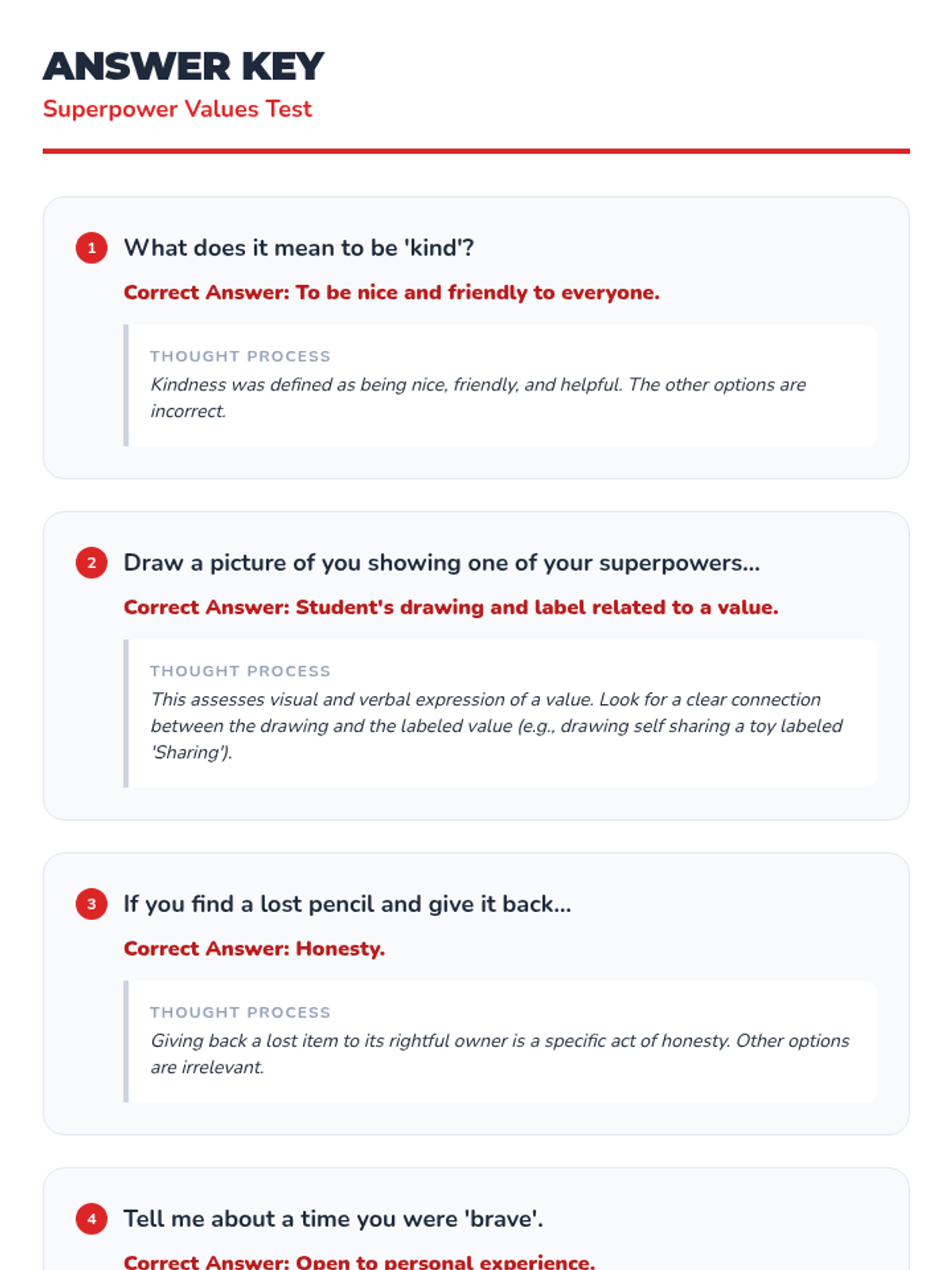
Task: Click the red number 4 badge
Action: (91, 1219)
